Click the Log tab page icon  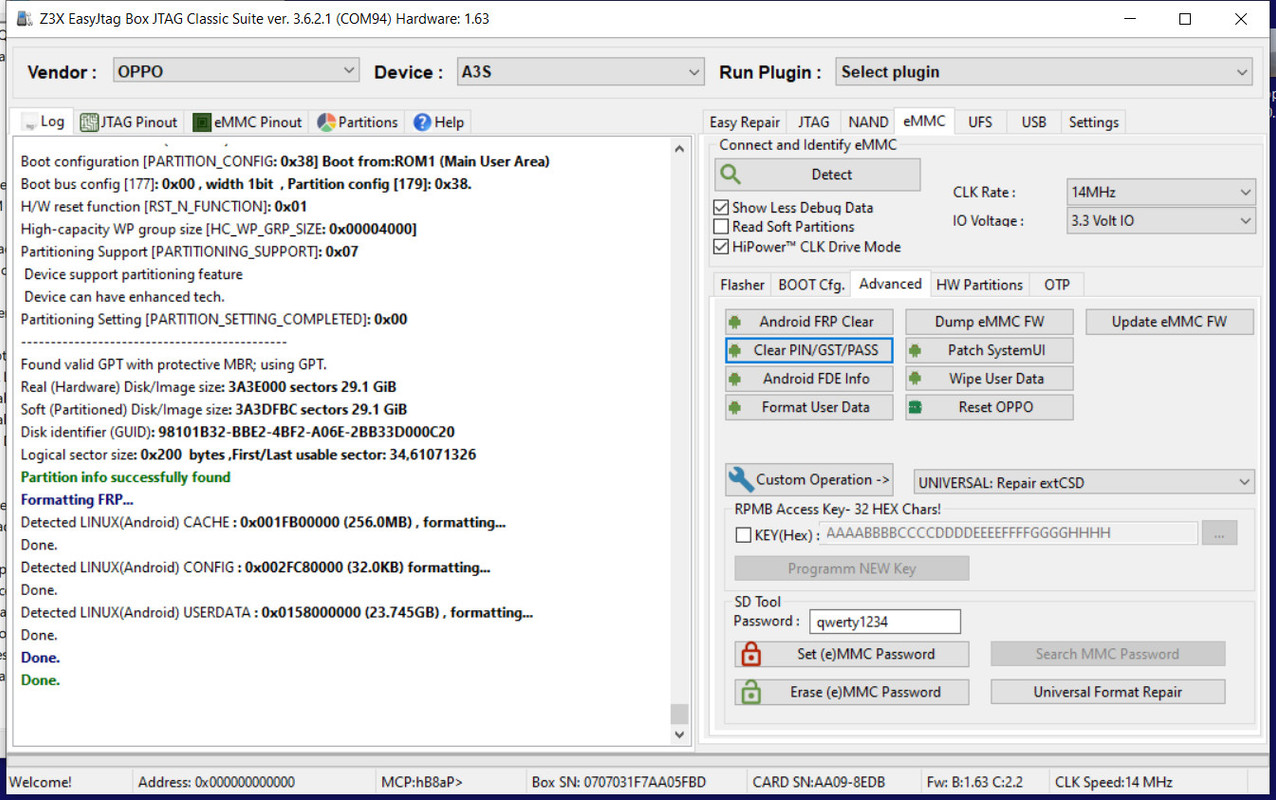point(28,122)
